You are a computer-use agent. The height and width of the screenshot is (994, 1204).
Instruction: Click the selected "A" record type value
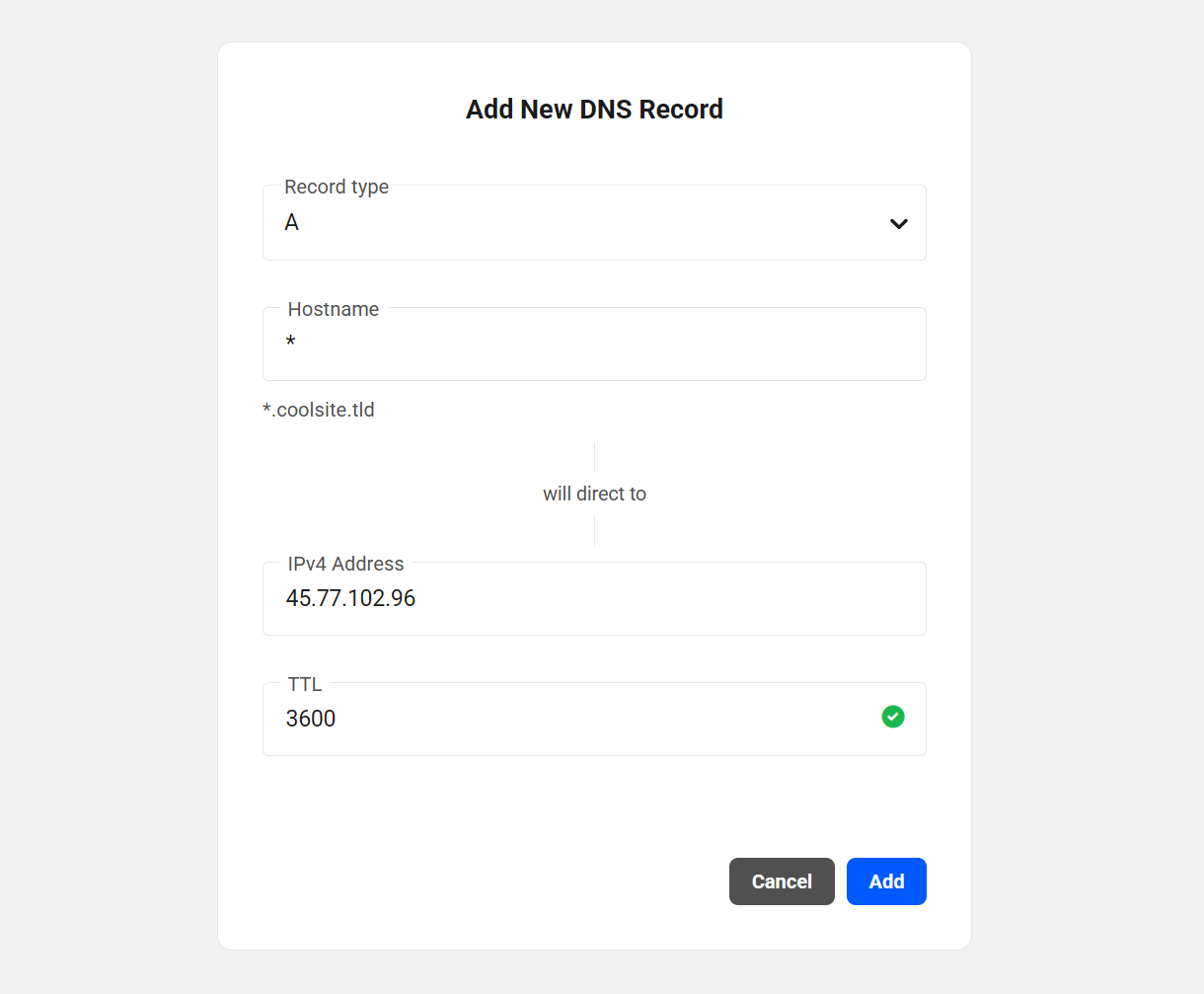click(x=292, y=223)
